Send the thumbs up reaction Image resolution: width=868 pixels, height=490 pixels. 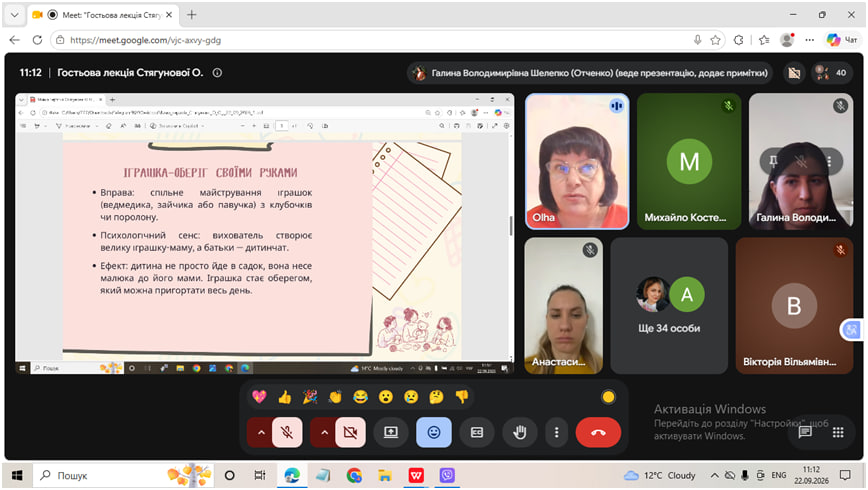pos(285,397)
